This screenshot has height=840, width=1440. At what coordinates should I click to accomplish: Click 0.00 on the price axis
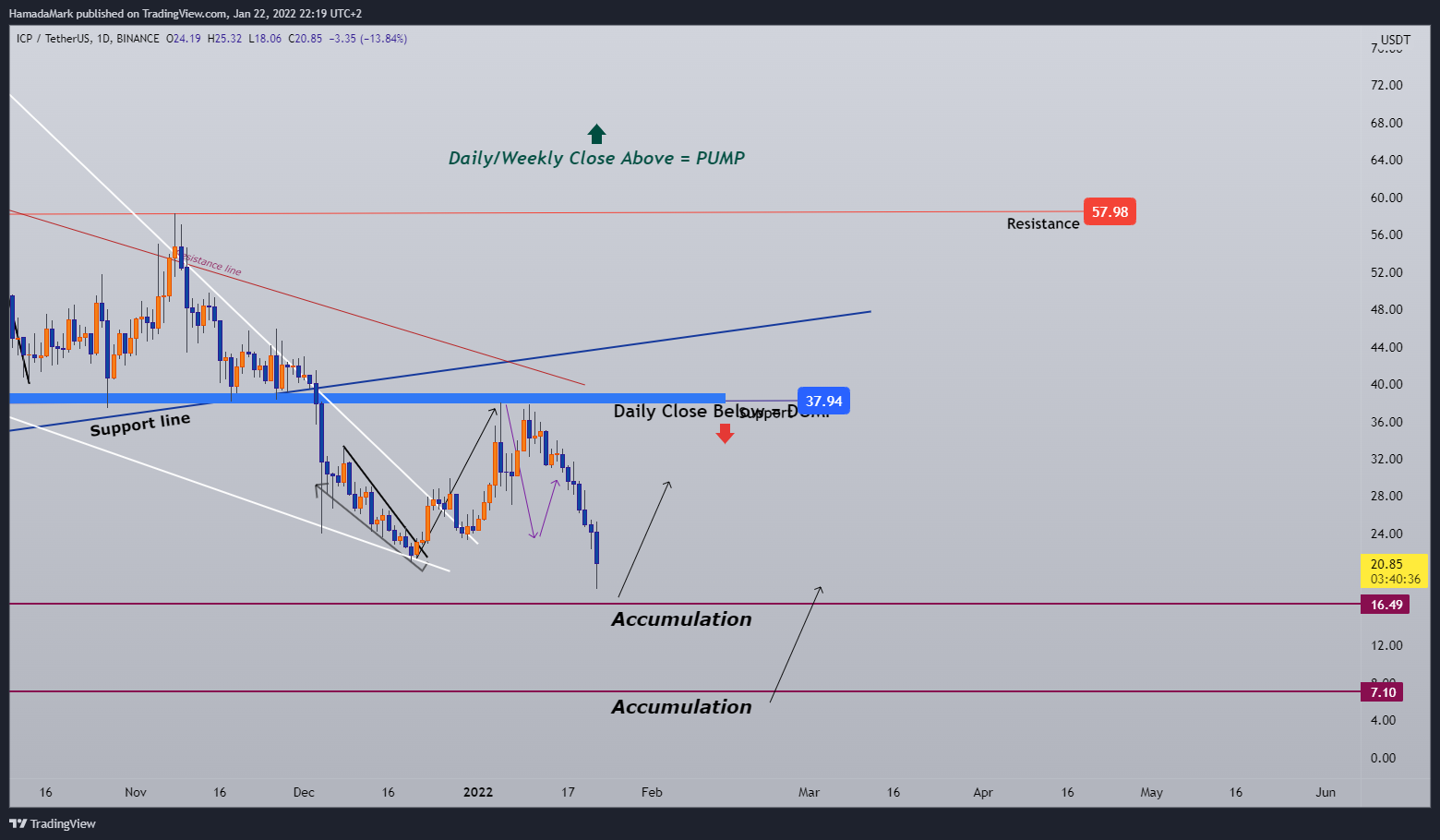[x=1383, y=758]
